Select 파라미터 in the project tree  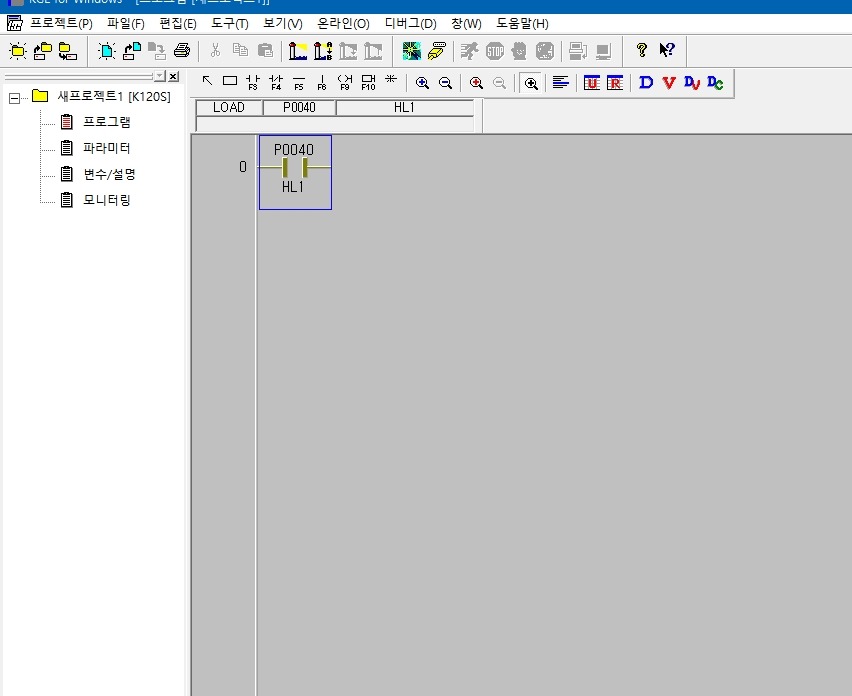106,148
